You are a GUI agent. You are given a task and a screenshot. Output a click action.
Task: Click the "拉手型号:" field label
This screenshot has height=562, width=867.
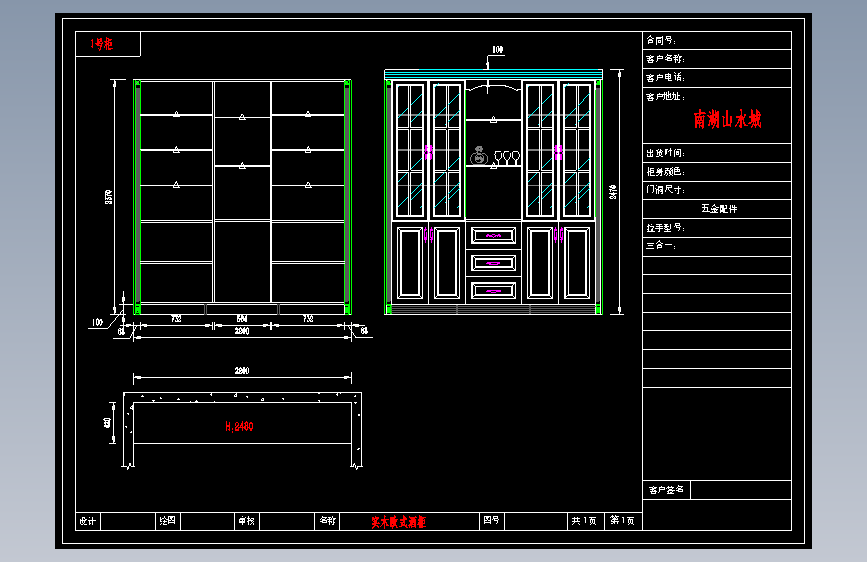665,227
